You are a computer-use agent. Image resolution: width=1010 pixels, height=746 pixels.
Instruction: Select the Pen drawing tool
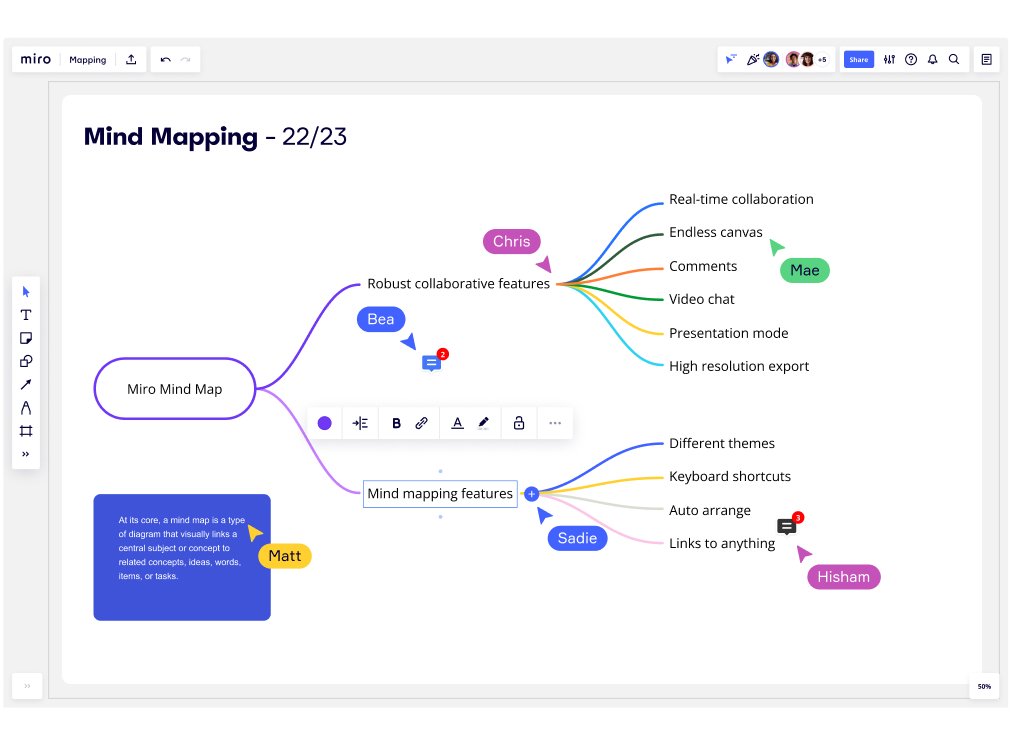26,407
